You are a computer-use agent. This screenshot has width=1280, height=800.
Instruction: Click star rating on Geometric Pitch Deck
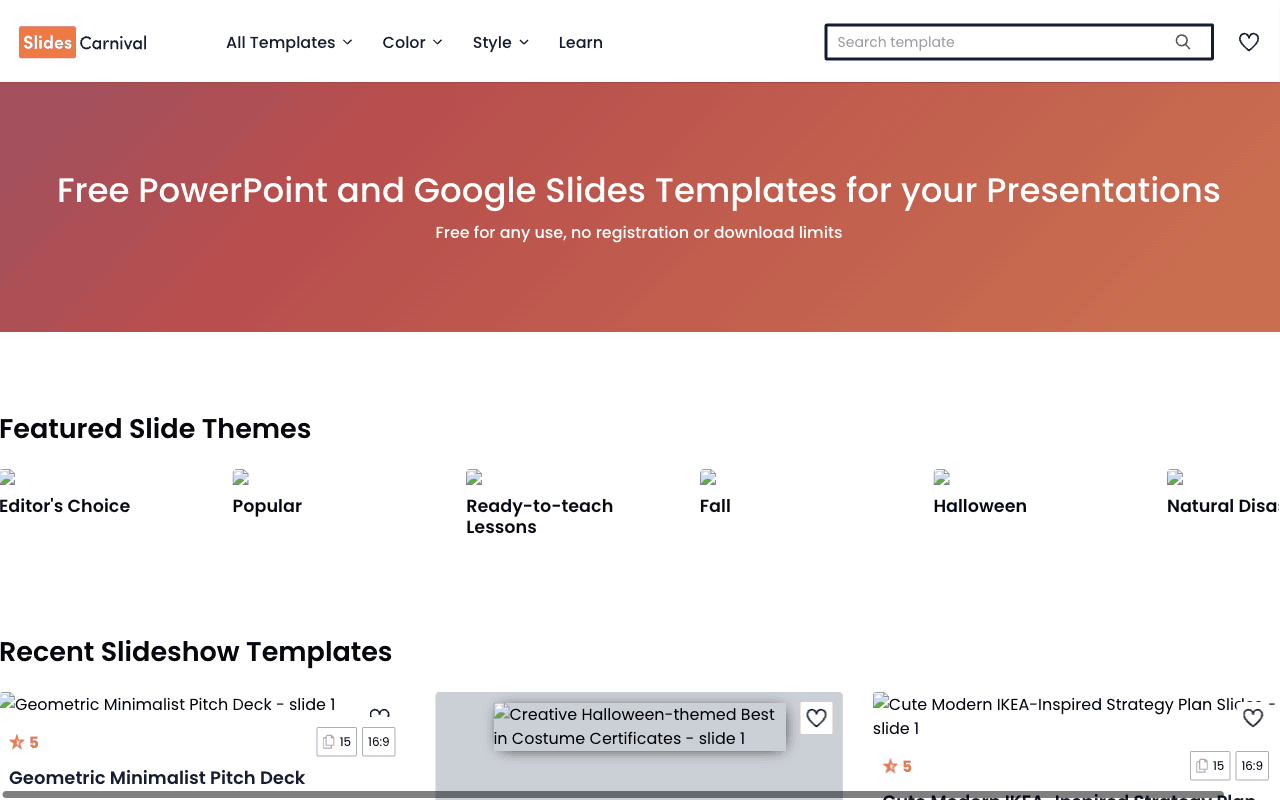click(x=24, y=742)
